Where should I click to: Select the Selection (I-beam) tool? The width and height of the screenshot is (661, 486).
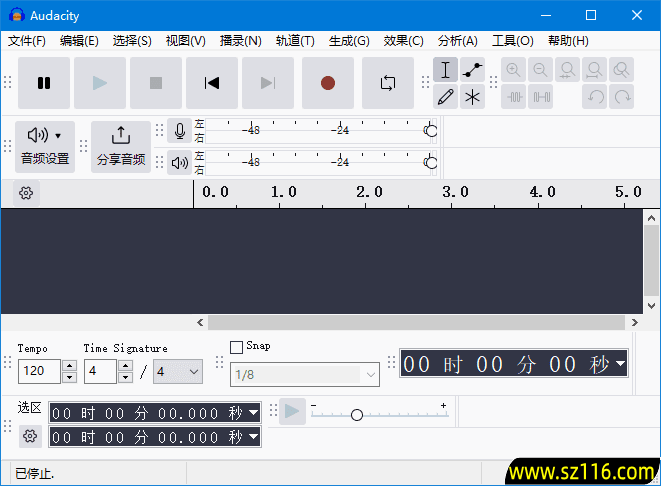[x=446, y=70]
